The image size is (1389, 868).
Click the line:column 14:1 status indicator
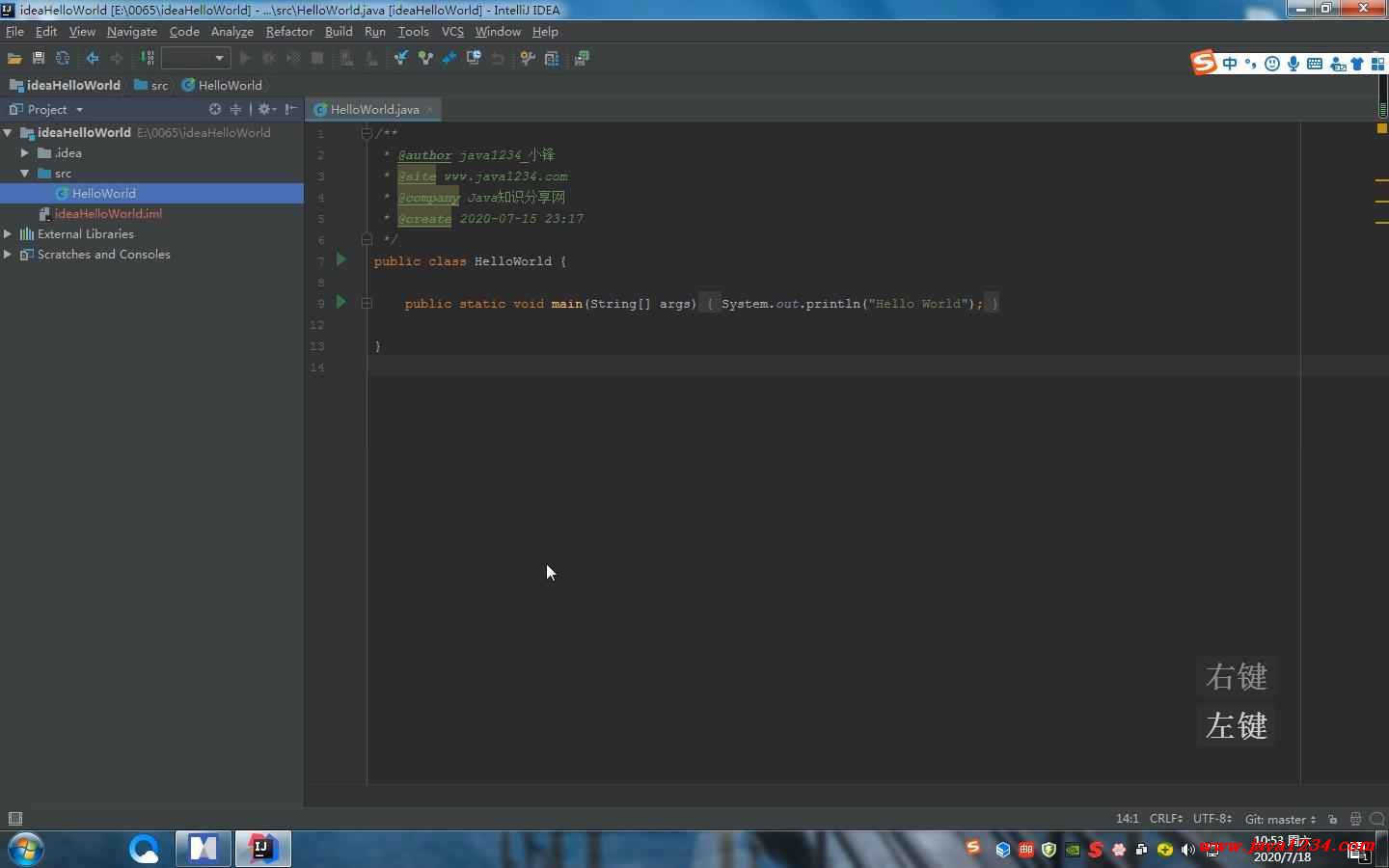(x=1128, y=819)
